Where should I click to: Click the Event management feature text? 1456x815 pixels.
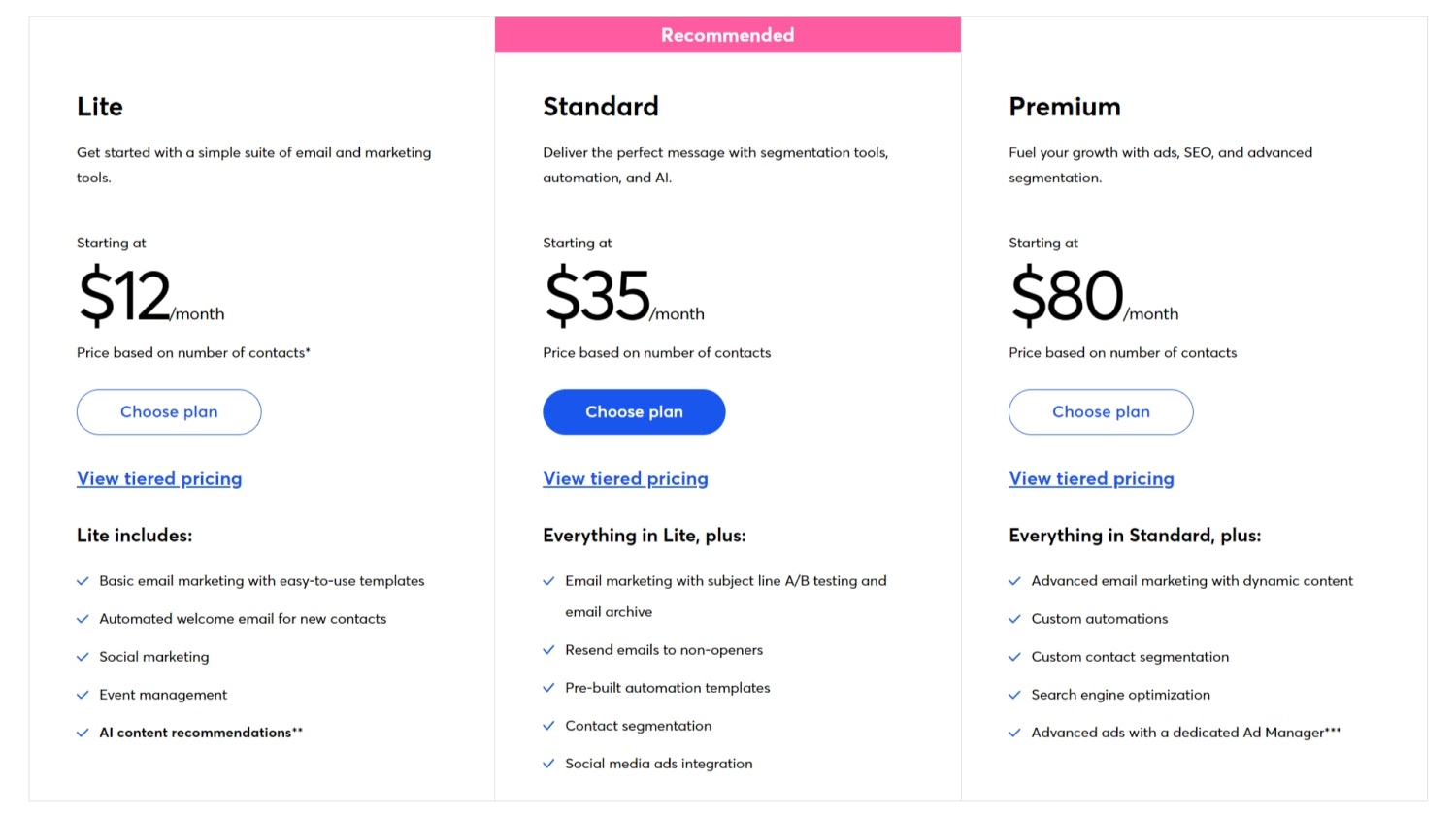point(163,695)
